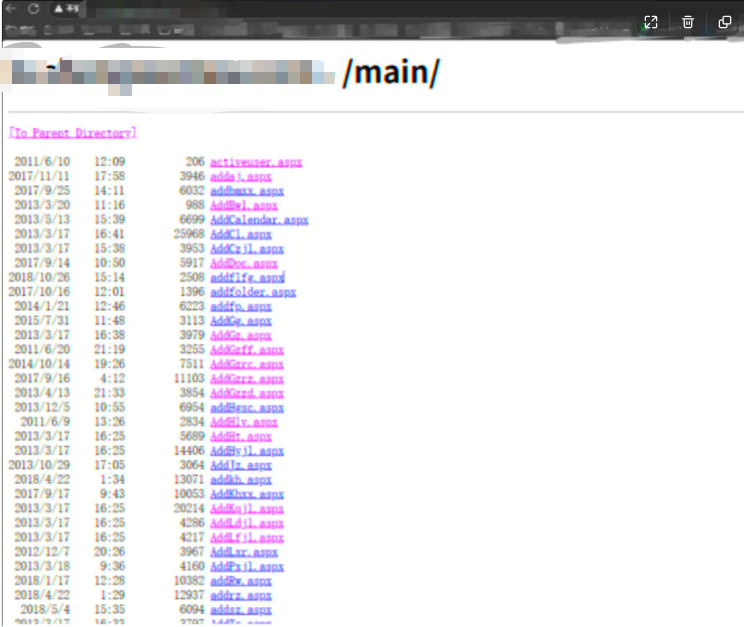Screen dimensions: 744x627
Task: Open the To Parent Directory link
Action: click(72, 133)
